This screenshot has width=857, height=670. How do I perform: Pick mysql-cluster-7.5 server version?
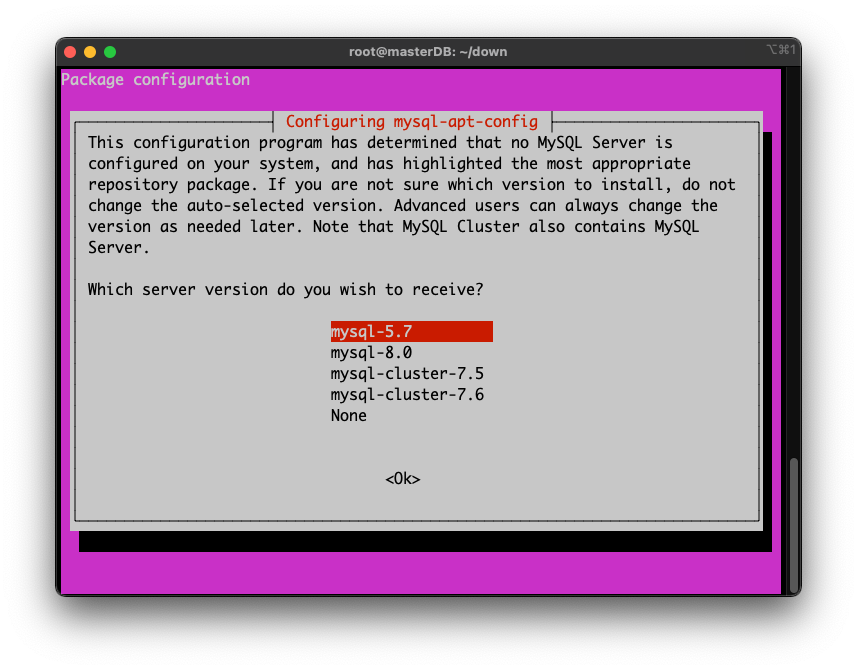click(407, 374)
